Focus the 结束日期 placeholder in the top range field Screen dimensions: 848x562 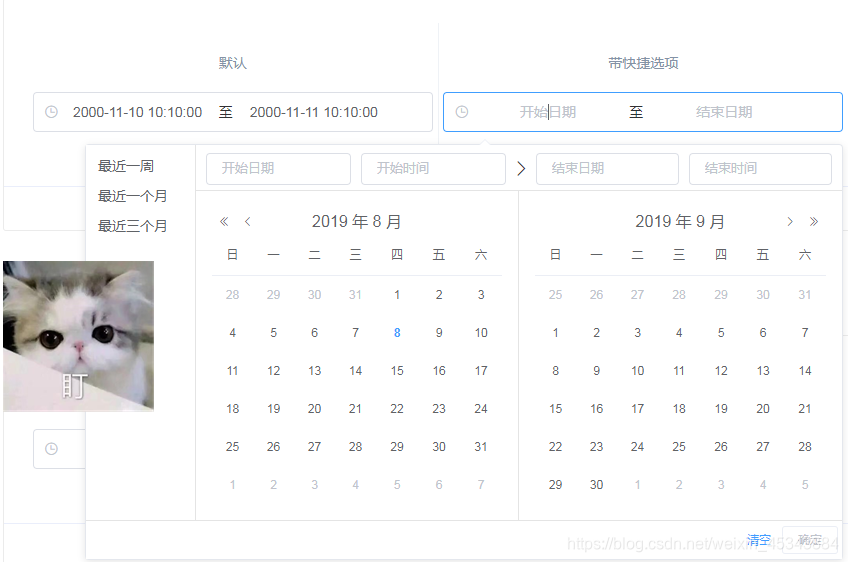coord(724,112)
